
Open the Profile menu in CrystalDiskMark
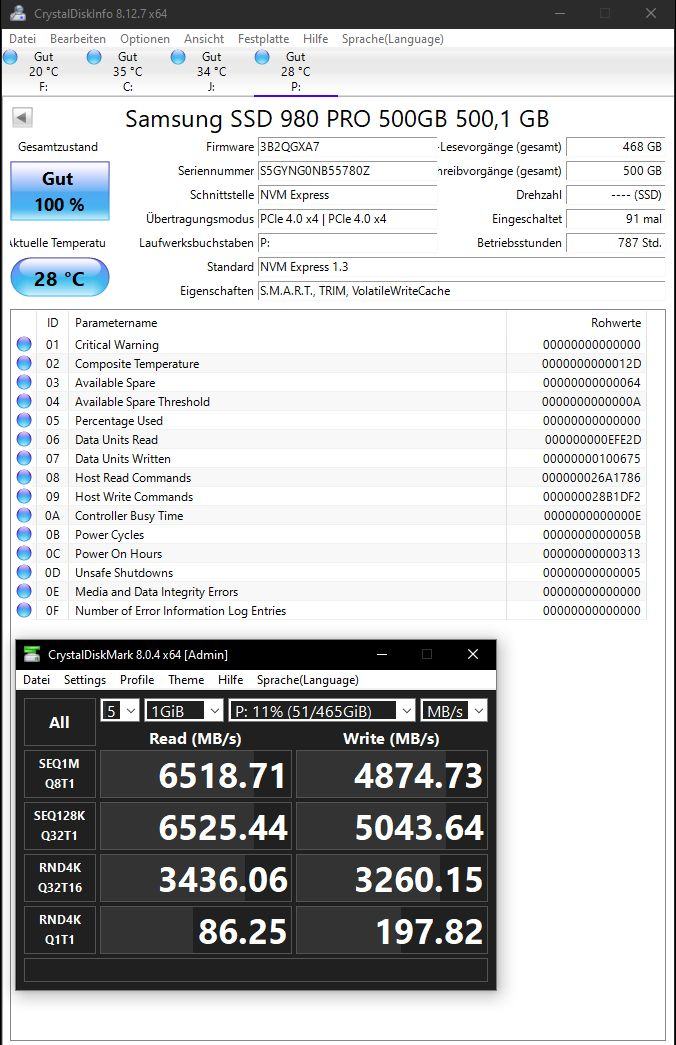(x=137, y=680)
